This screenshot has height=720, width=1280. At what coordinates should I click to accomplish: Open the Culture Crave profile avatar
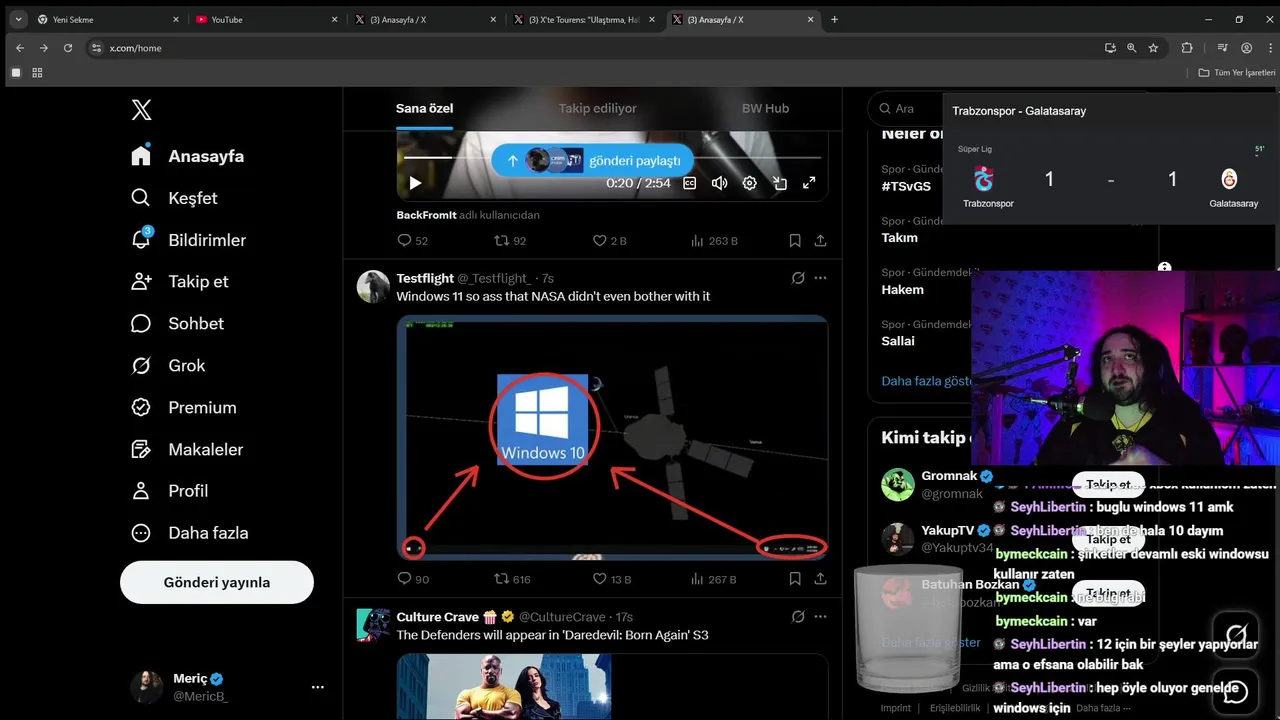373,625
